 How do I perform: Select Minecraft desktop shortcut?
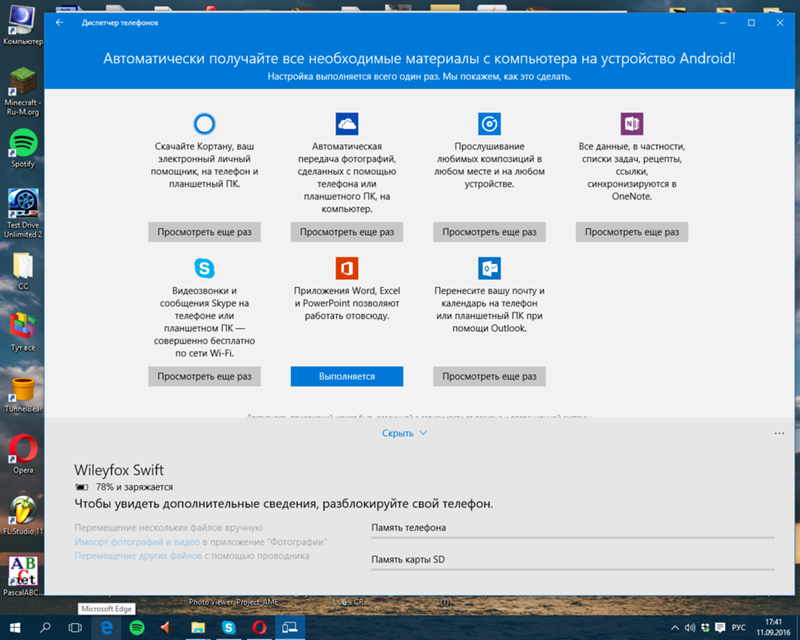(x=23, y=92)
